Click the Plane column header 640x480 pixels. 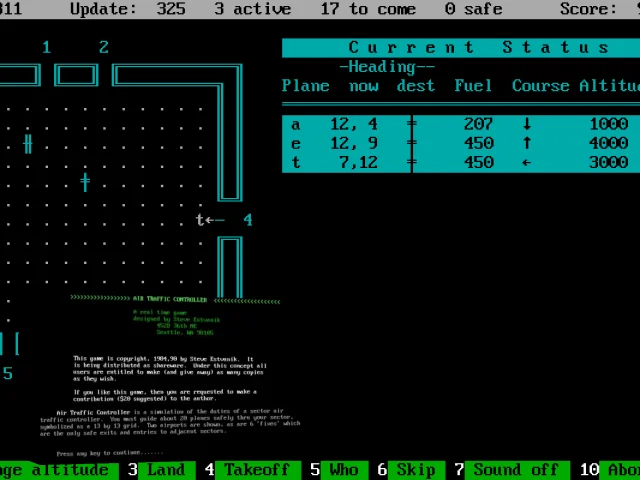(x=305, y=86)
